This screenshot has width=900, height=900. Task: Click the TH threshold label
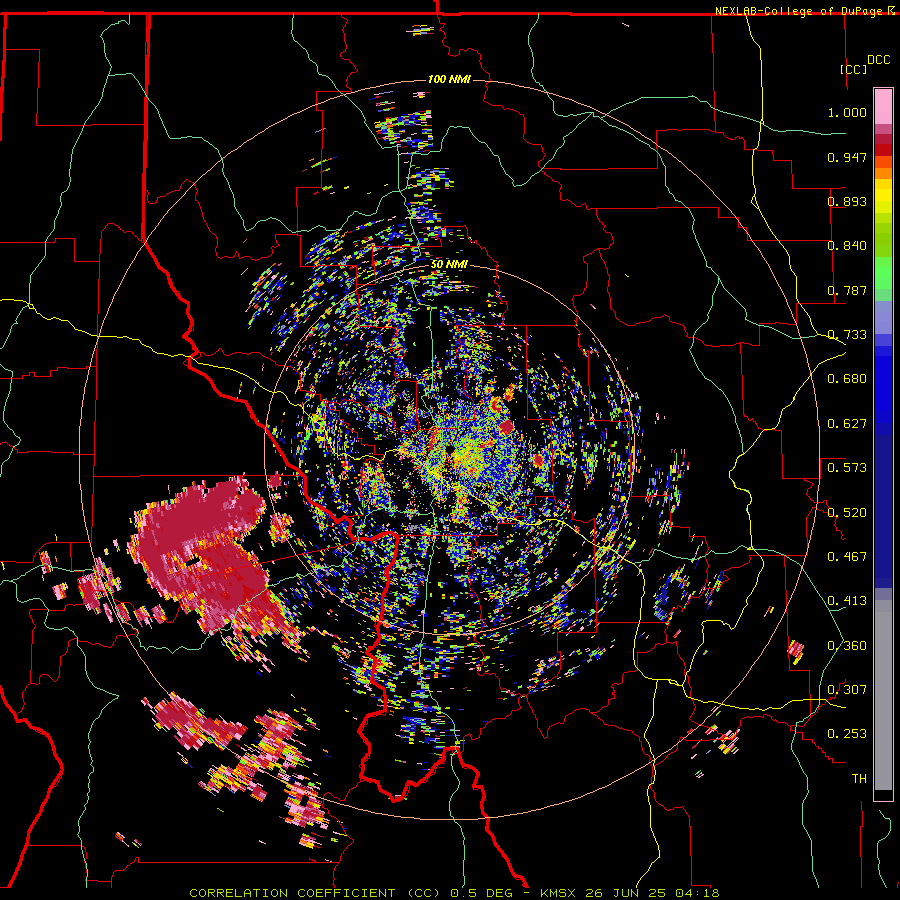[x=859, y=779]
